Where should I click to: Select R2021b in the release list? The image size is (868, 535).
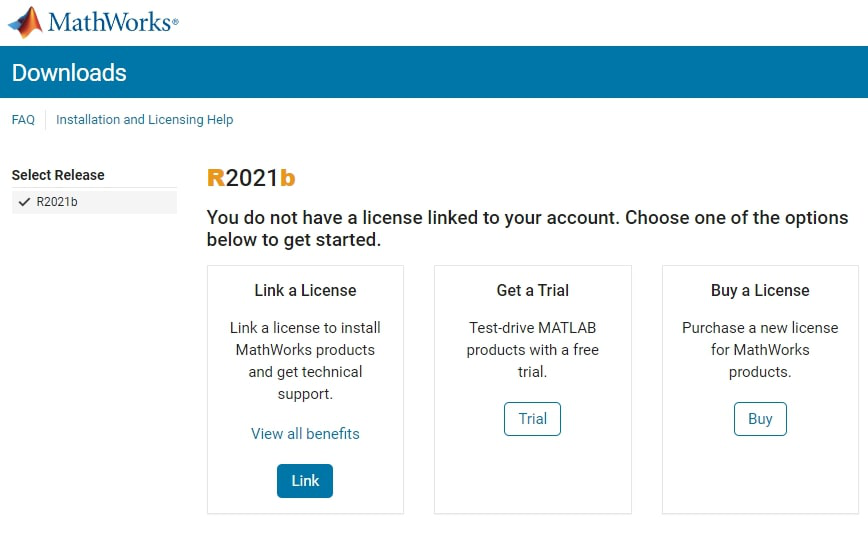[57, 202]
